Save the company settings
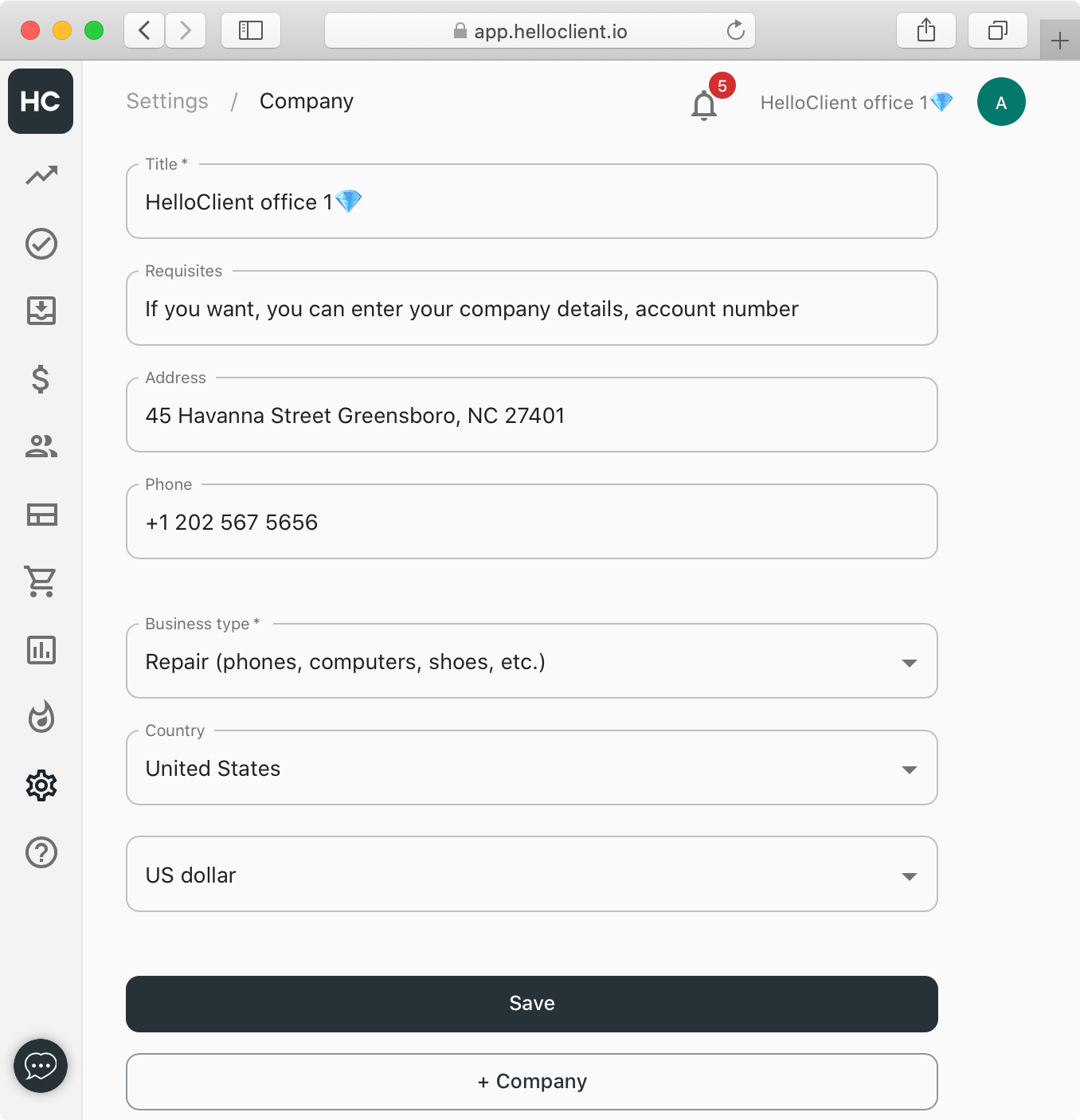This screenshot has width=1080, height=1120. (532, 1004)
